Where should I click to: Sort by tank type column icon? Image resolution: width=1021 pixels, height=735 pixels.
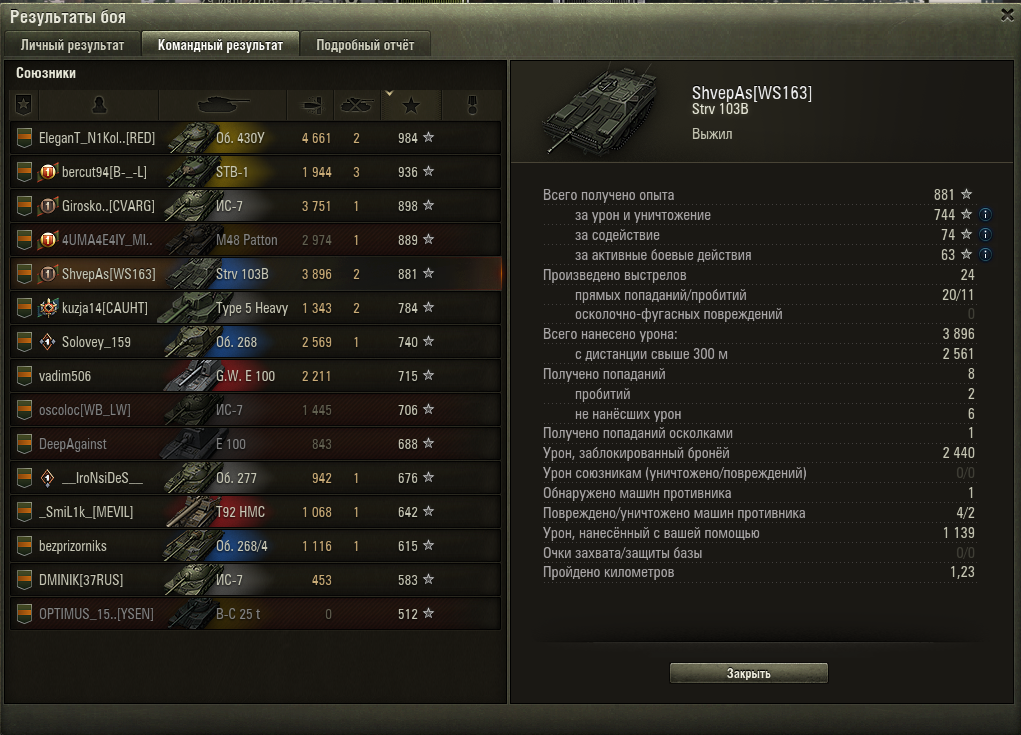(223, 105)
